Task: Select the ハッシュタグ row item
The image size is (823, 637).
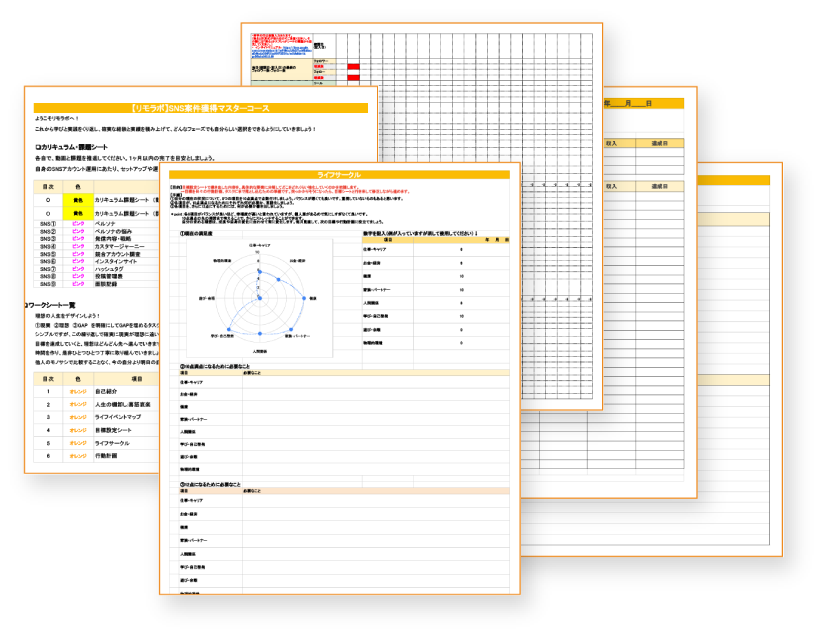Action: point(109,269)
